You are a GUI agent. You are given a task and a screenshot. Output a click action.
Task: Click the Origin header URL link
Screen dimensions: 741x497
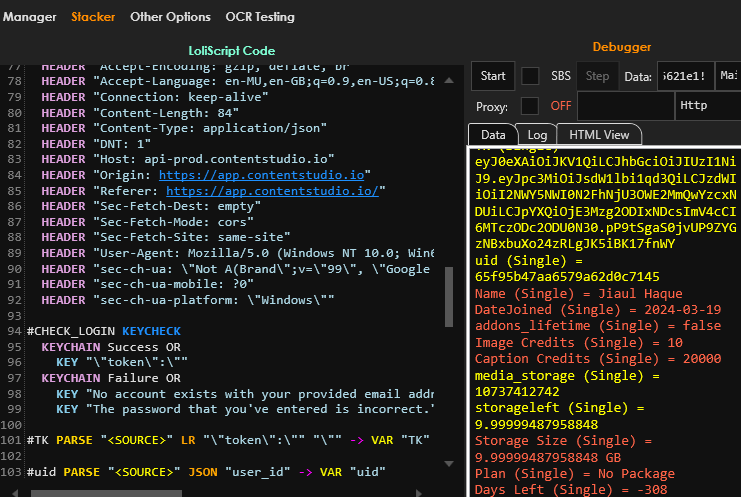[x=264, y=175]
